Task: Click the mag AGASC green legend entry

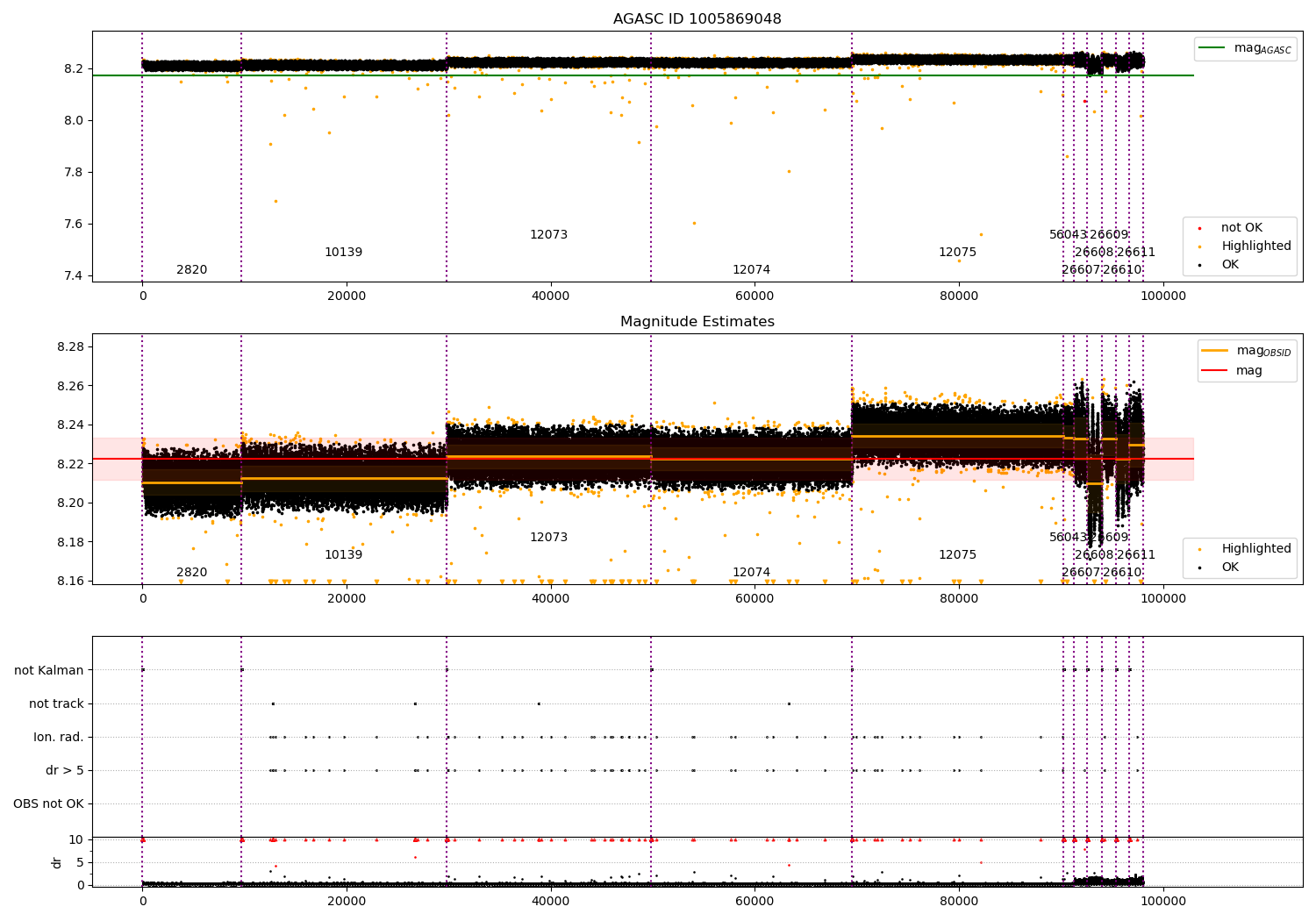Action: click(1247, 48)
